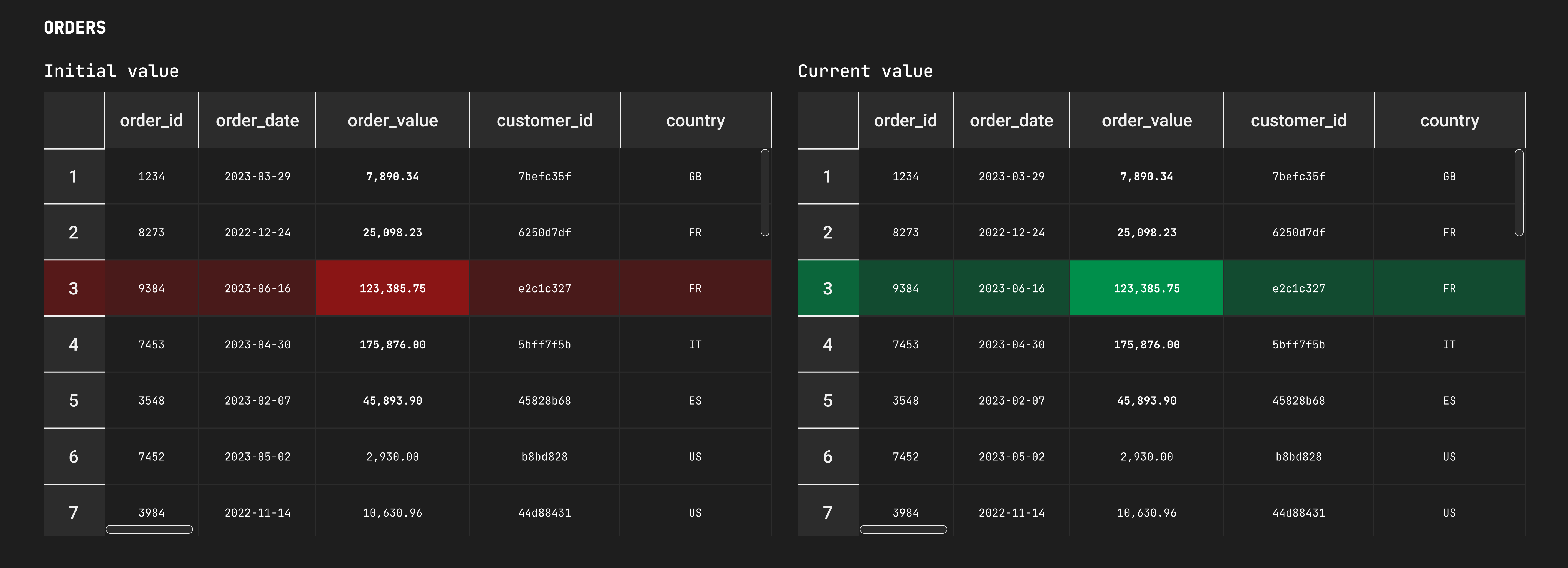Click the IT country cell in the Current value table
The height and width of the screenshot is (568, 1568).
click(x=1449, y=345)
